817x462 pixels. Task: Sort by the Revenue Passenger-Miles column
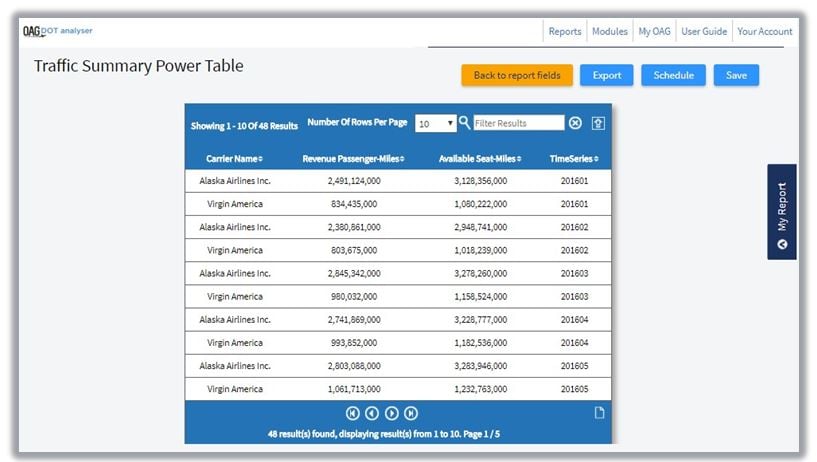(x=353, y=159)
